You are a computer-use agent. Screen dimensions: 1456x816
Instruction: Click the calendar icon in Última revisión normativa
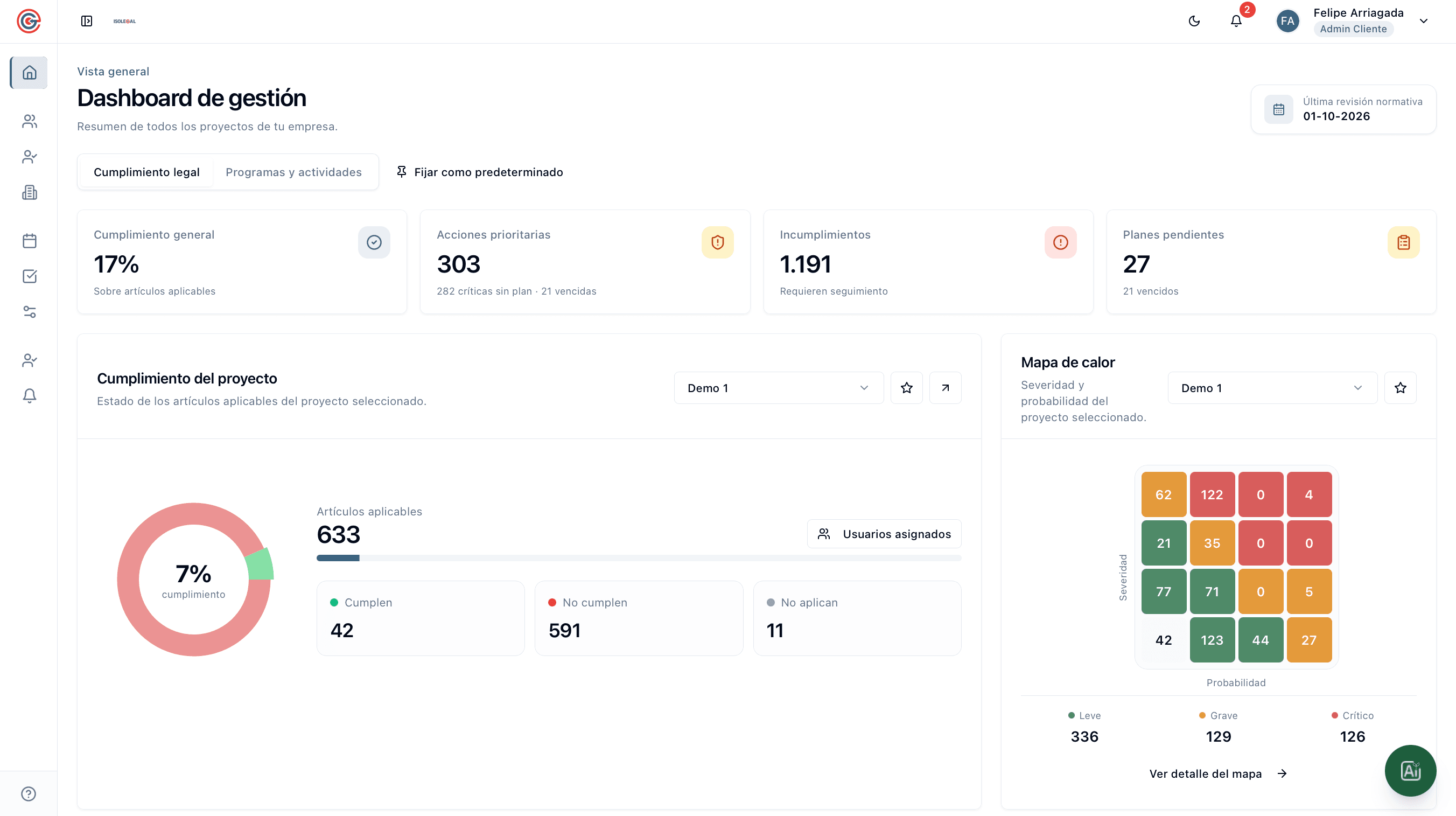[1278, 109]
